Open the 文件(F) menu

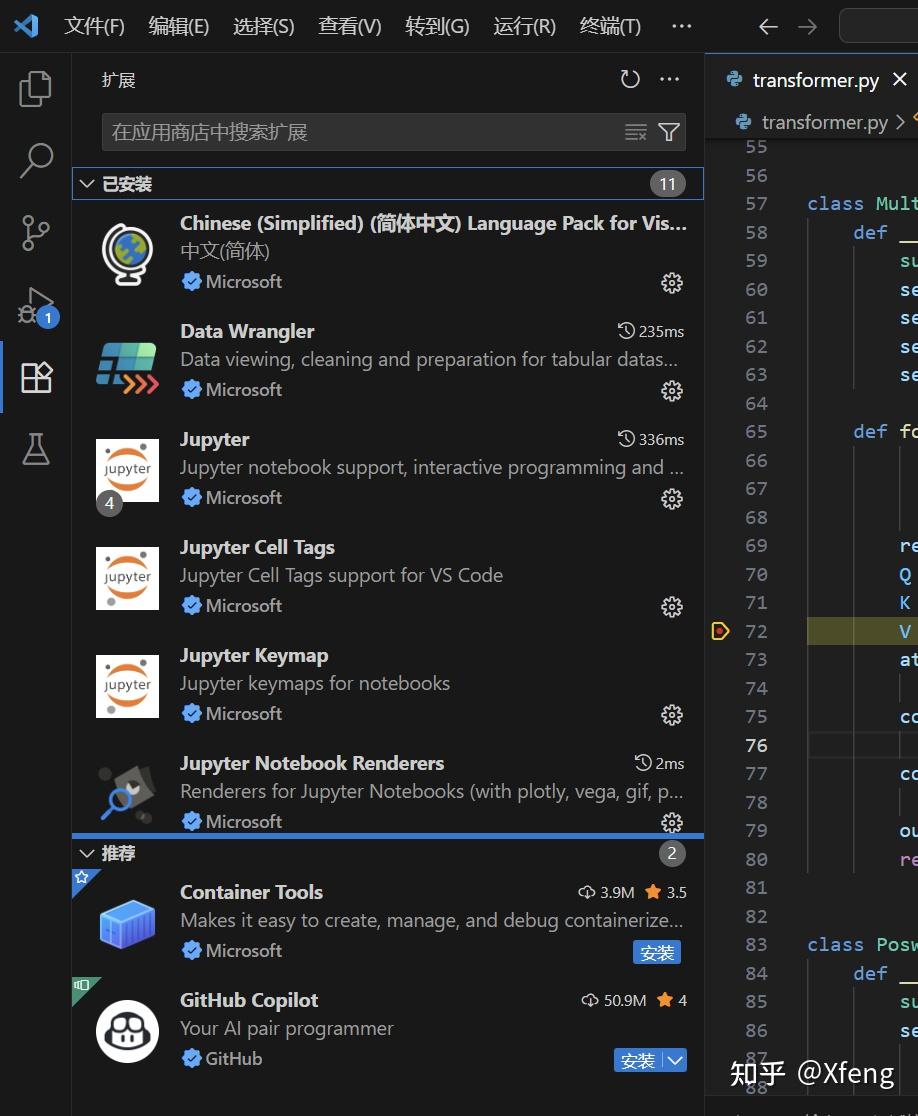(x=94, y=26)
